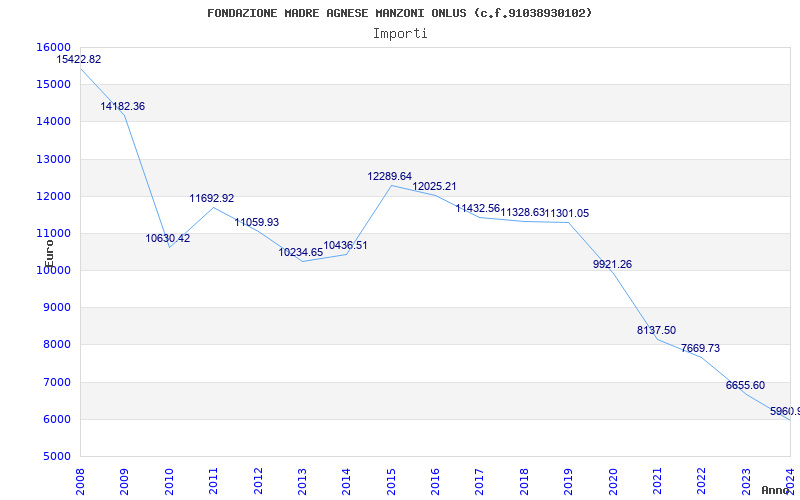This screenshot has height=500, width=800.
Task: Click the x-axis year 2023
Action: pos(746,481)
